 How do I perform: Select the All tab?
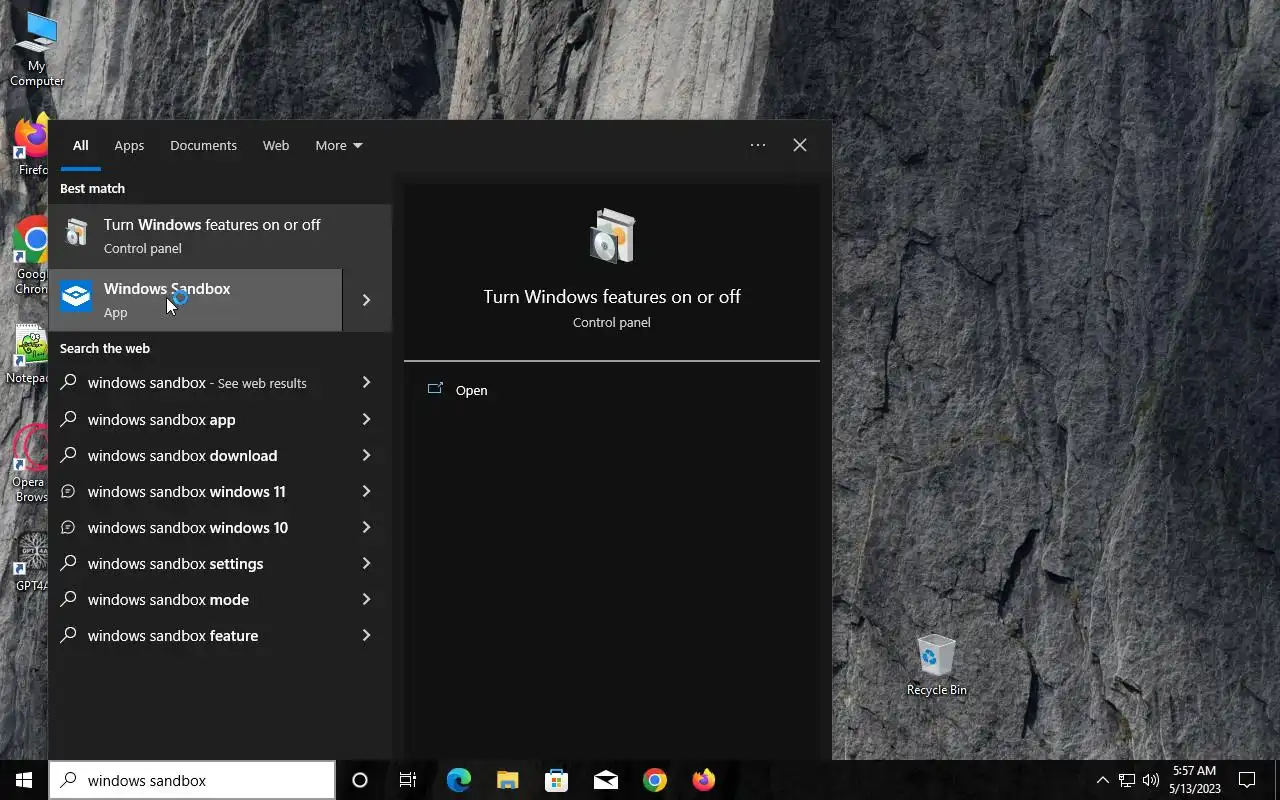80,145
